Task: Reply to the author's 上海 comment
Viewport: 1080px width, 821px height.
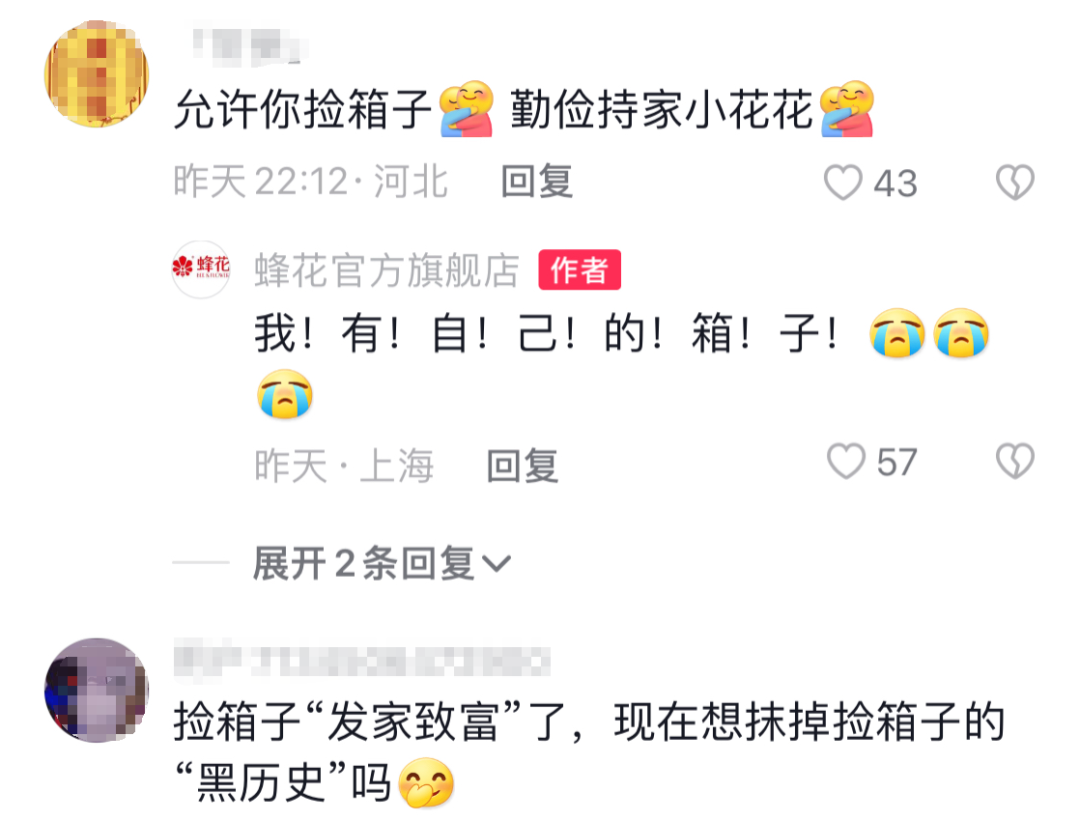Action: pos(523,466)
